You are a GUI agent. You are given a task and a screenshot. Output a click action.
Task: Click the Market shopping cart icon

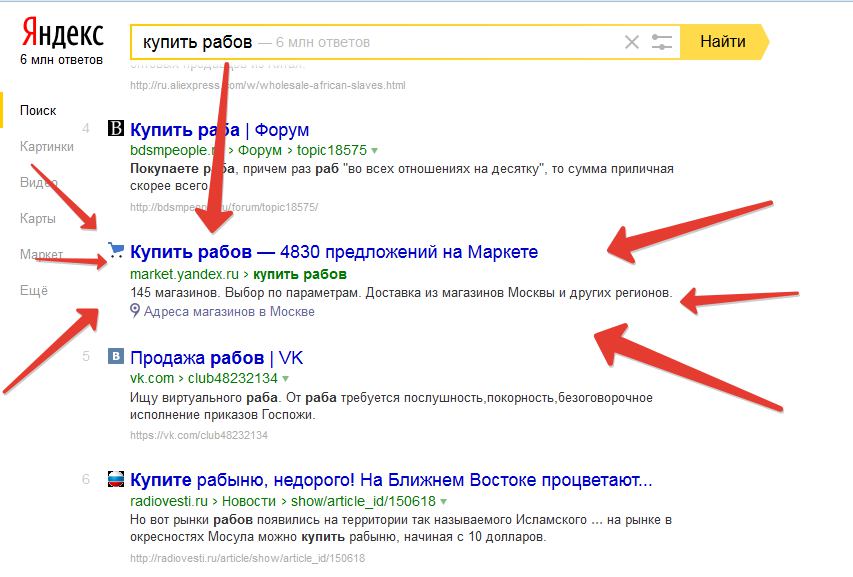click(x=116, y=250)
